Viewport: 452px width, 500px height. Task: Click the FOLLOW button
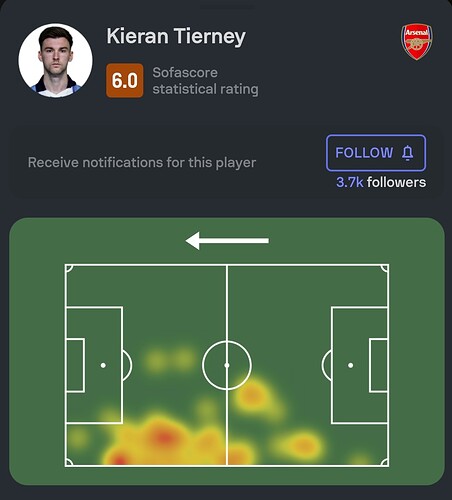click(376, 153)
